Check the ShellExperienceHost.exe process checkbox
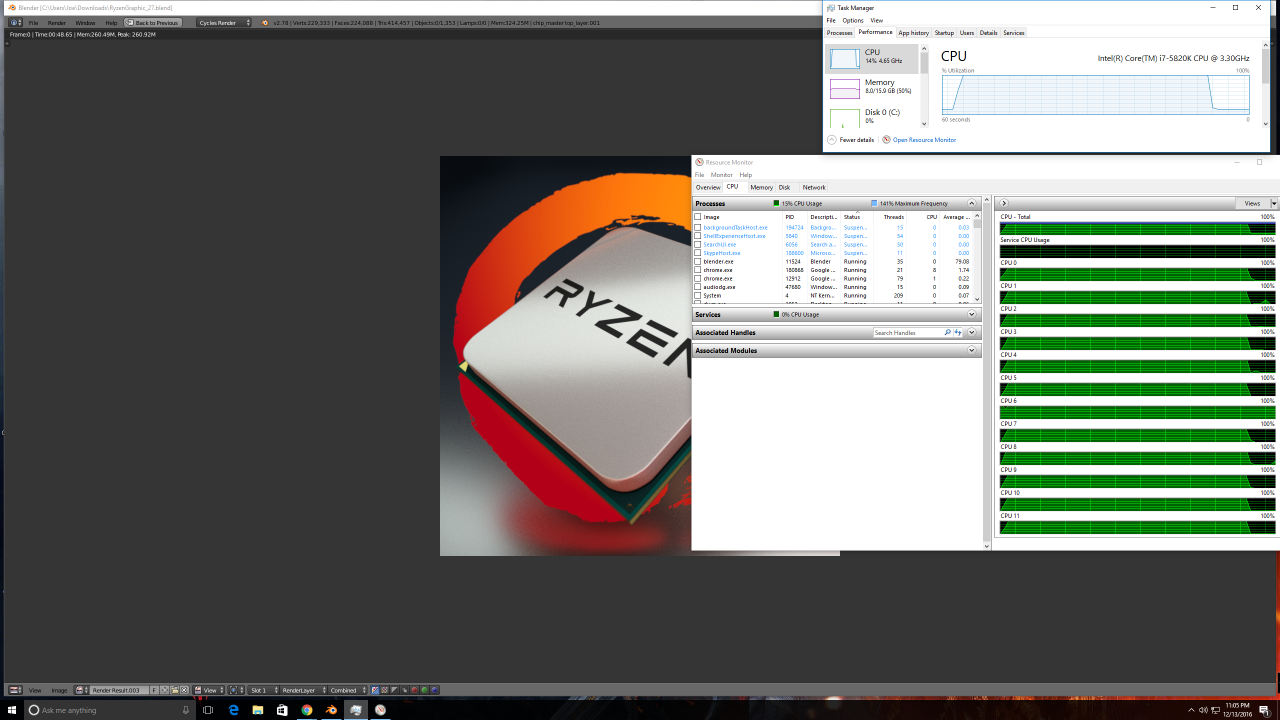Screen dimensions: 1280x720 coord(698,236)
